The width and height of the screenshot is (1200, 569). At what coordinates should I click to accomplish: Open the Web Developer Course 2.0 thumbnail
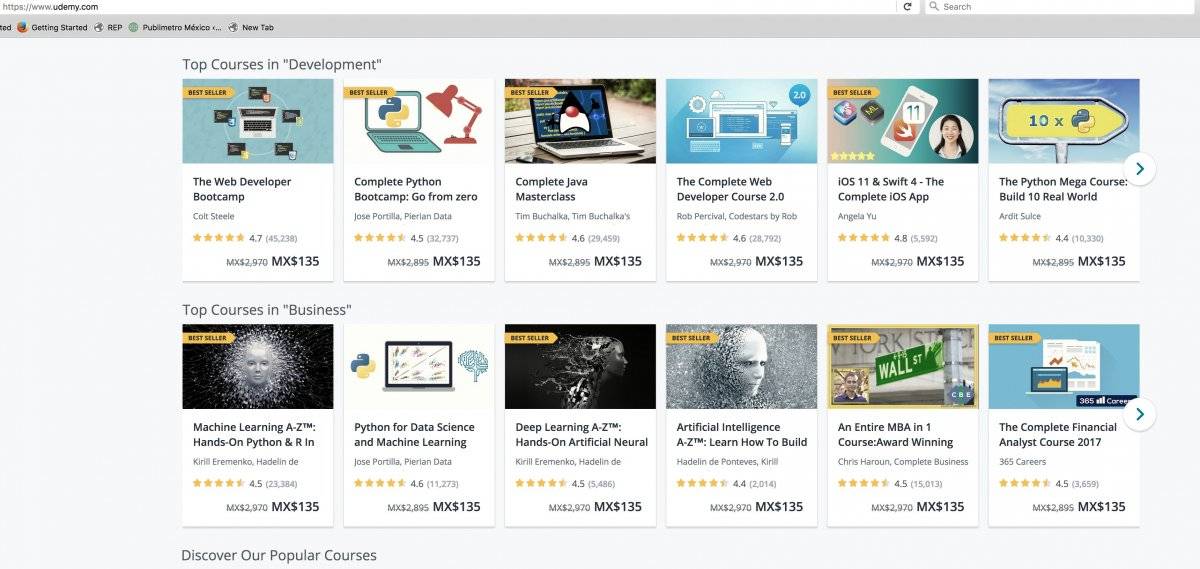pyautogui.click(x=742, y=121)
